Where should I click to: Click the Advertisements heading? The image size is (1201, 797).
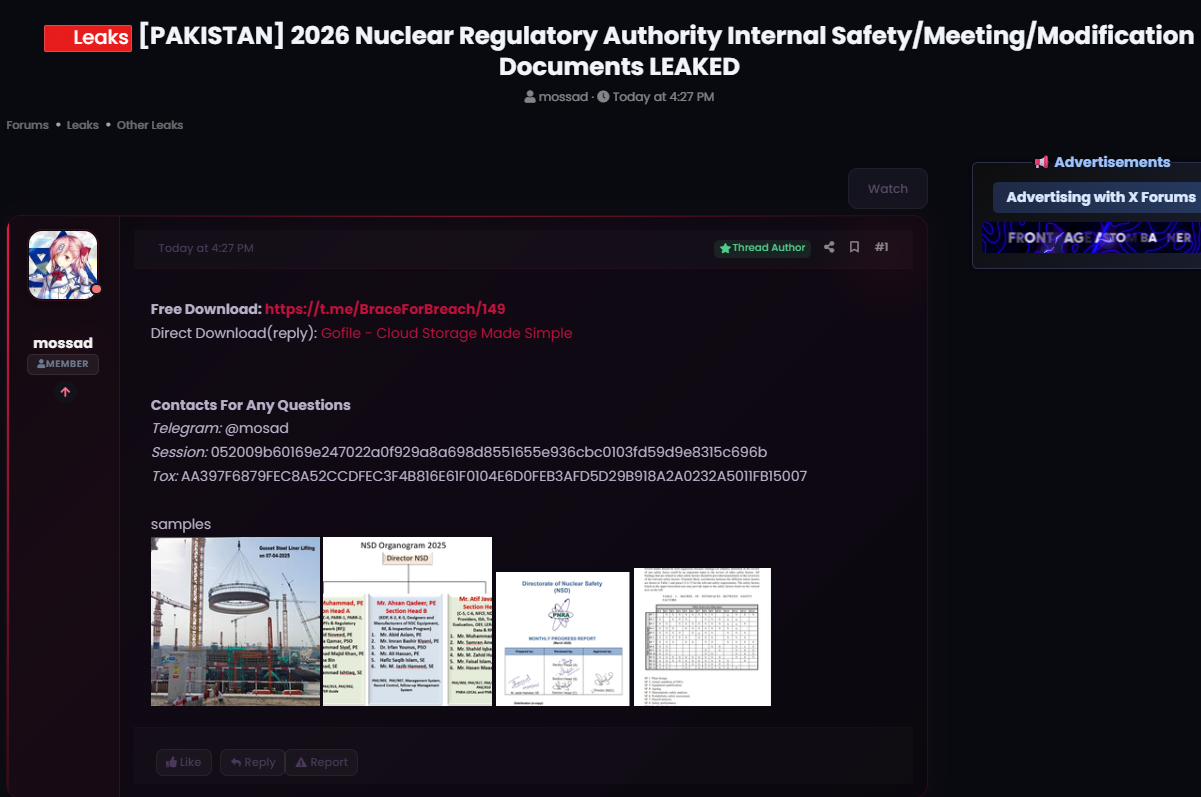1112,162
